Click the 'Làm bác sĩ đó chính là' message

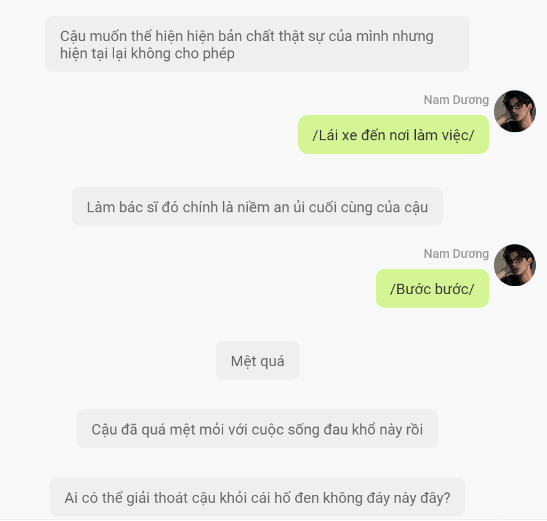coord(257,207)
